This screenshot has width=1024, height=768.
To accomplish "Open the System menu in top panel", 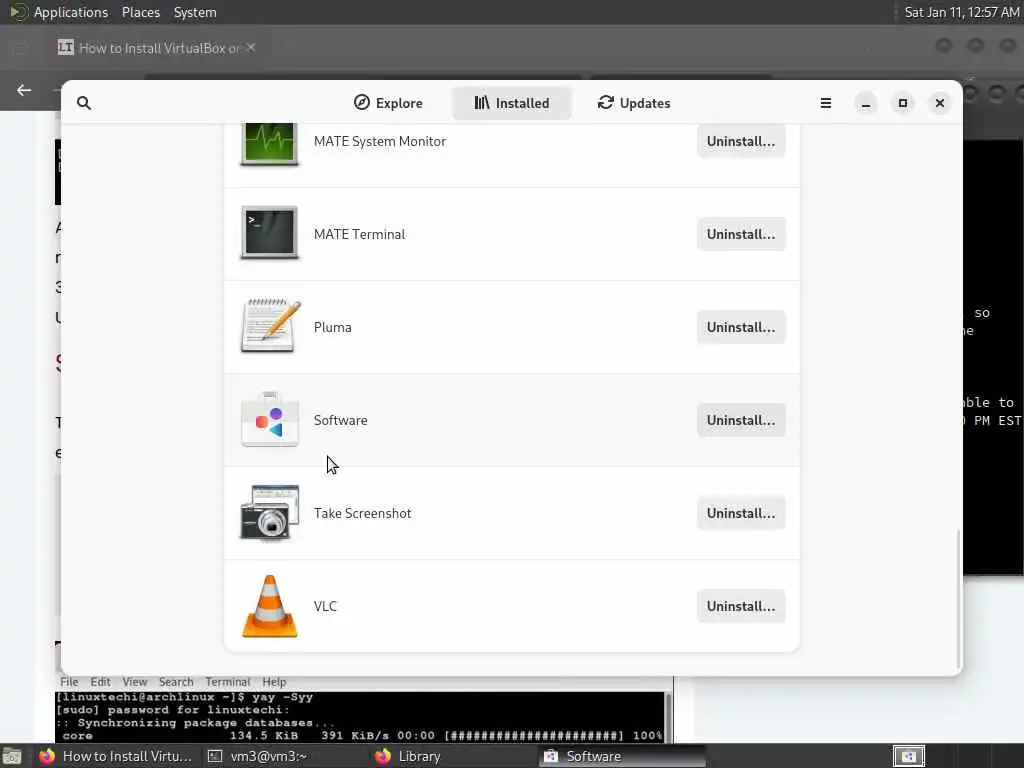I will tap(195, 12).
